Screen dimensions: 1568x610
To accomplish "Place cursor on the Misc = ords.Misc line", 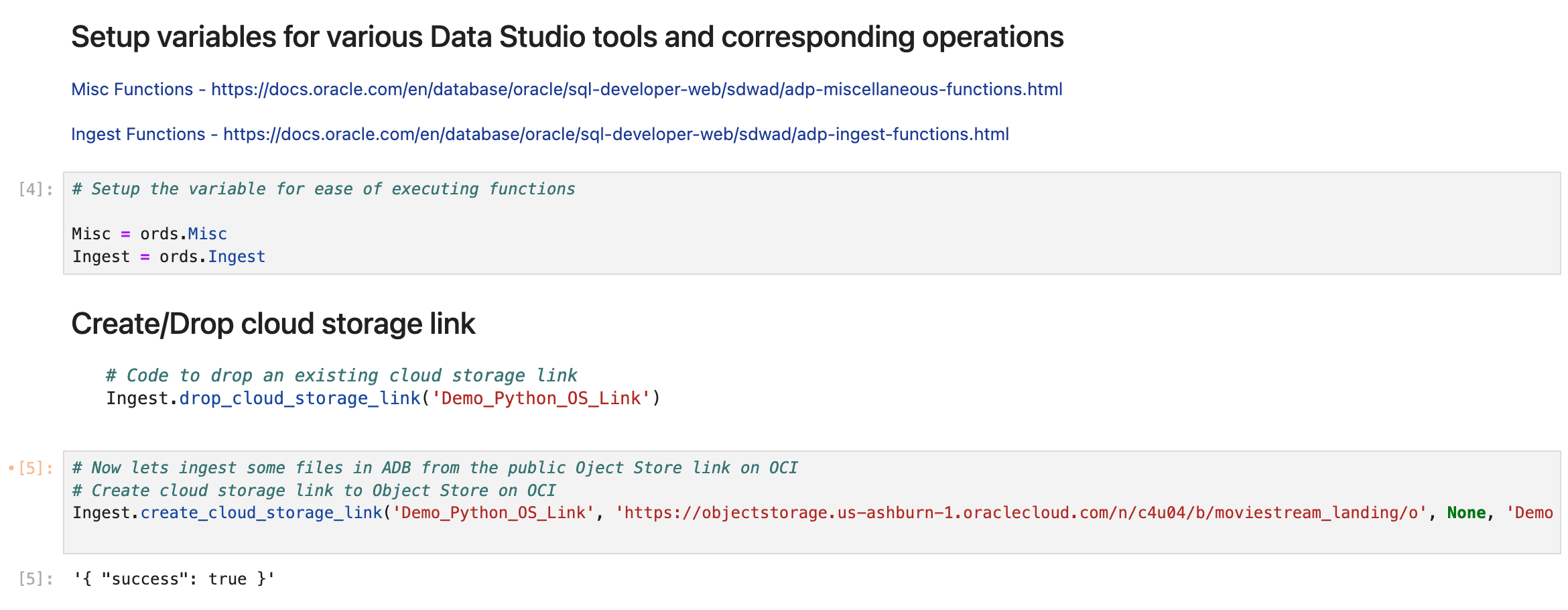I will (149, 234).
